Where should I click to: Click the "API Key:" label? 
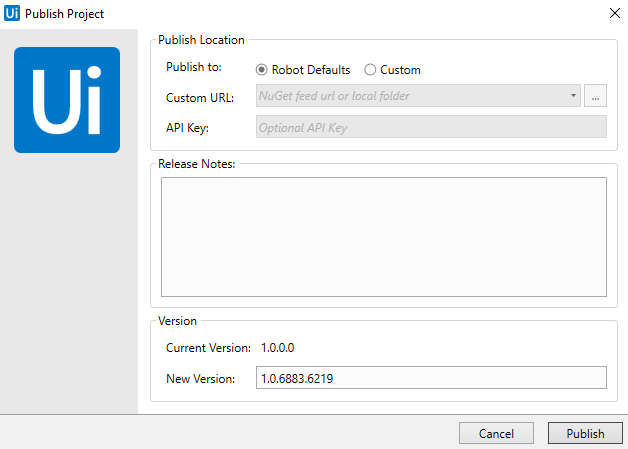point(188,127)
